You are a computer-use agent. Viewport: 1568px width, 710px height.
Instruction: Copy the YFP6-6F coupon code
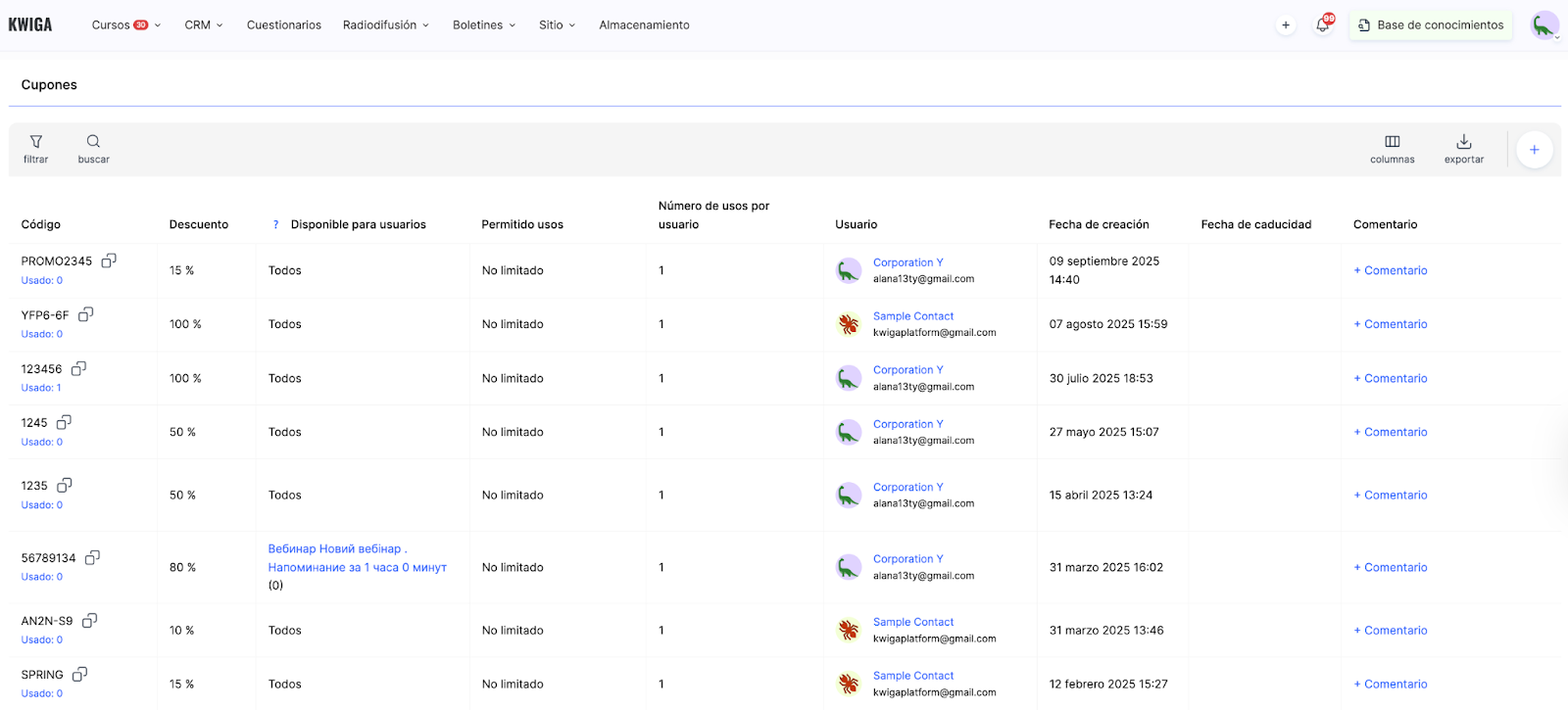[86, 314]
